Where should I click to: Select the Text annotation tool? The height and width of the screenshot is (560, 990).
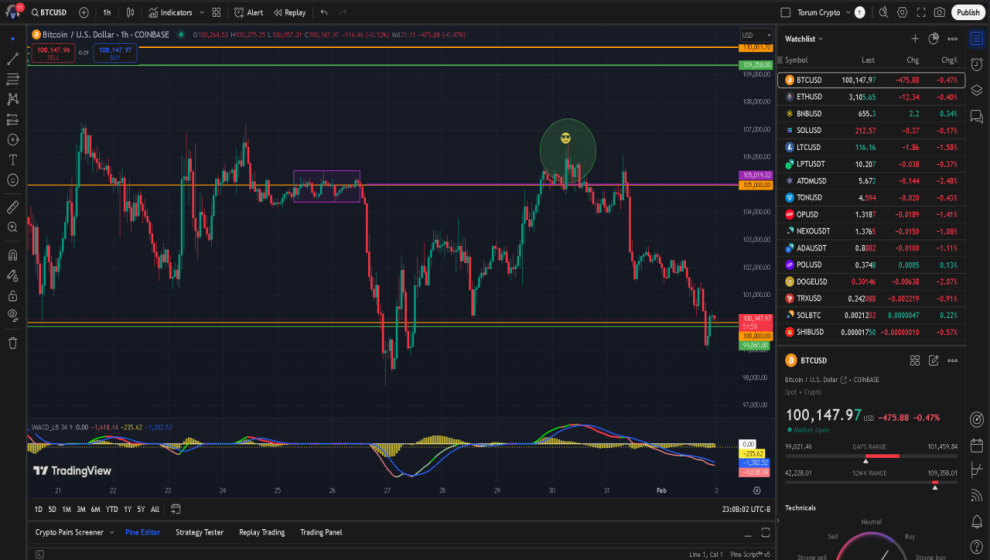(x=13, y=160)
